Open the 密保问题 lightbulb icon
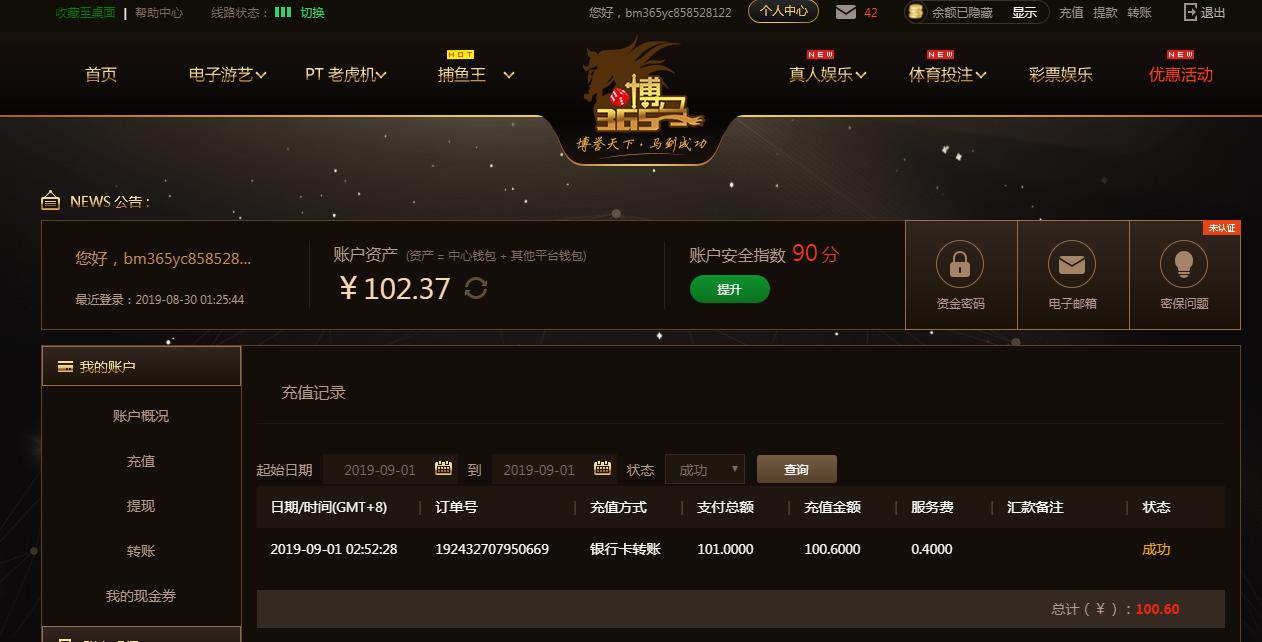Image resolution: width=1262 pixels, height=642 pixels. coord(1184,264)
